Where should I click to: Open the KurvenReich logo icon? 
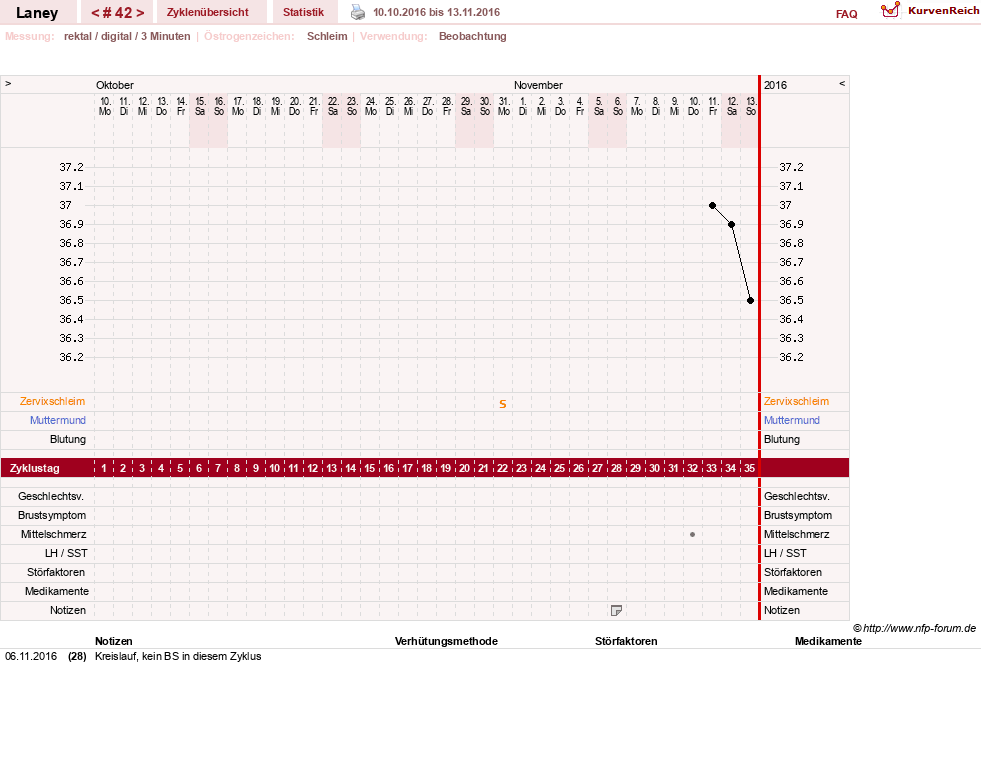(x=890, y=10)
